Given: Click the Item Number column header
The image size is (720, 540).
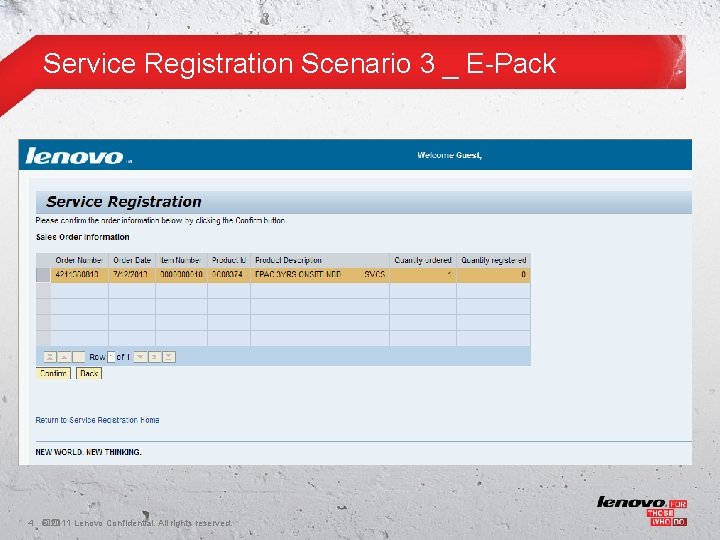Looking at the screenshot, I should [x=181, y=260].
